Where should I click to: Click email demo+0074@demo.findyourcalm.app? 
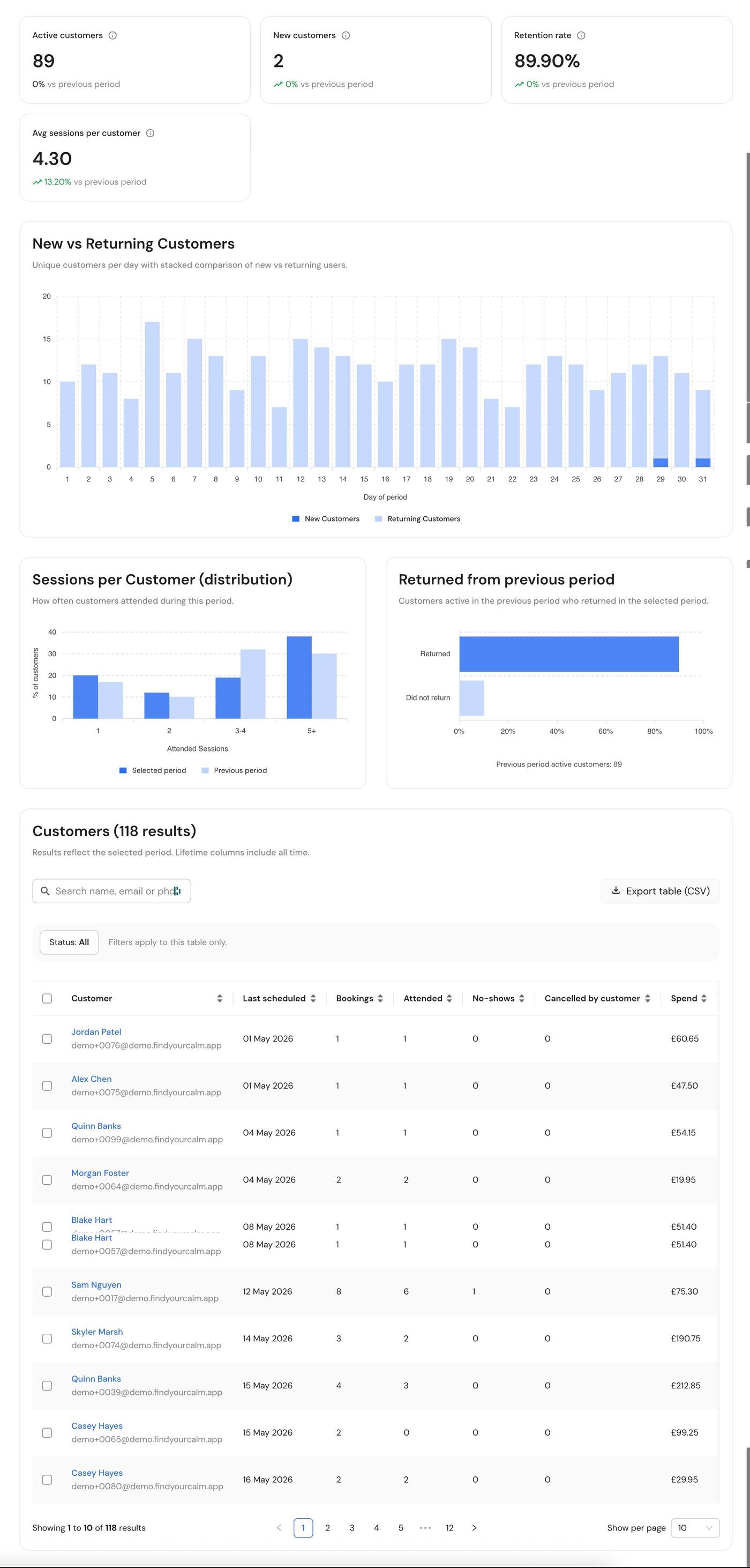point(146,1345)
